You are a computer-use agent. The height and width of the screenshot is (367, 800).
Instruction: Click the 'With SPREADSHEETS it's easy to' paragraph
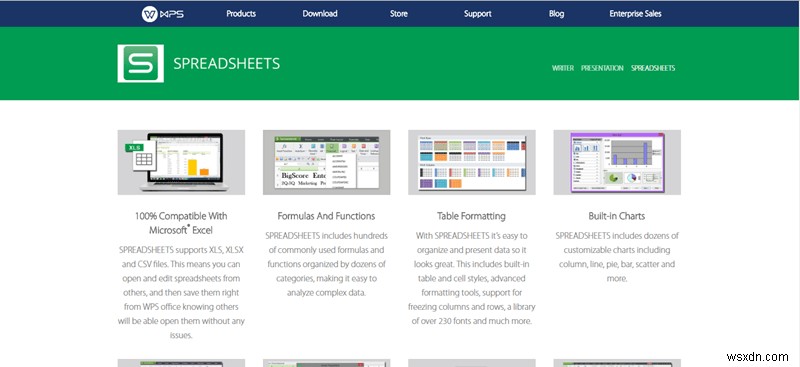click(x=471, y=279)
